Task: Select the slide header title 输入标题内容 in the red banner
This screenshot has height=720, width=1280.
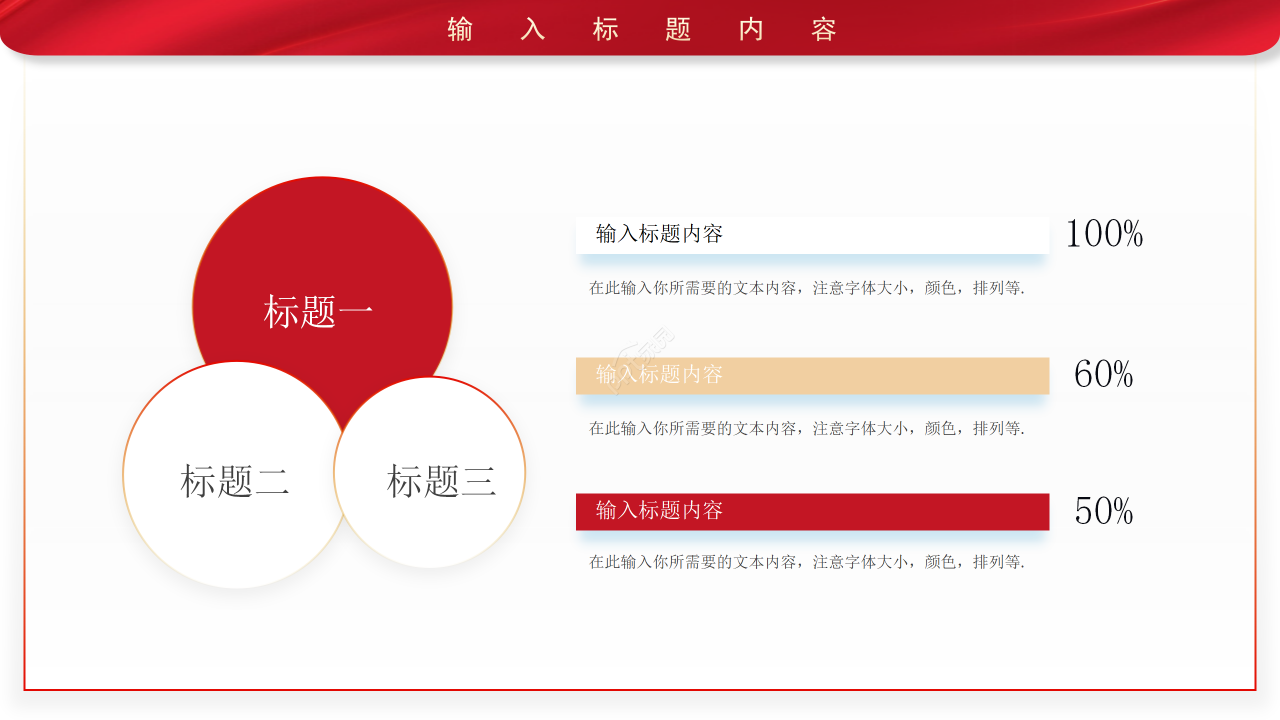Action: 642,29
